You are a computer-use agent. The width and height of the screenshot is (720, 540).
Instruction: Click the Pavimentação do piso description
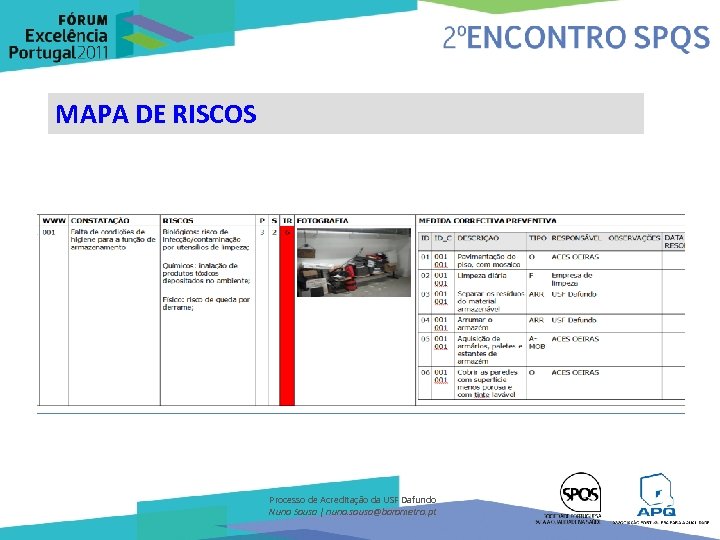489,261
